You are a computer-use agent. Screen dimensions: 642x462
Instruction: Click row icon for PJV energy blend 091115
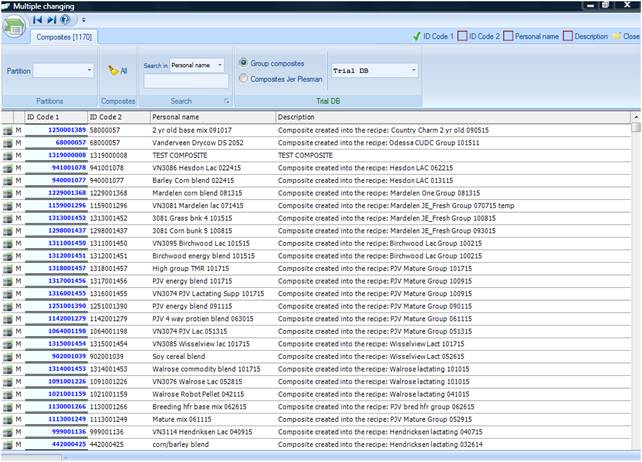[7, 307]
